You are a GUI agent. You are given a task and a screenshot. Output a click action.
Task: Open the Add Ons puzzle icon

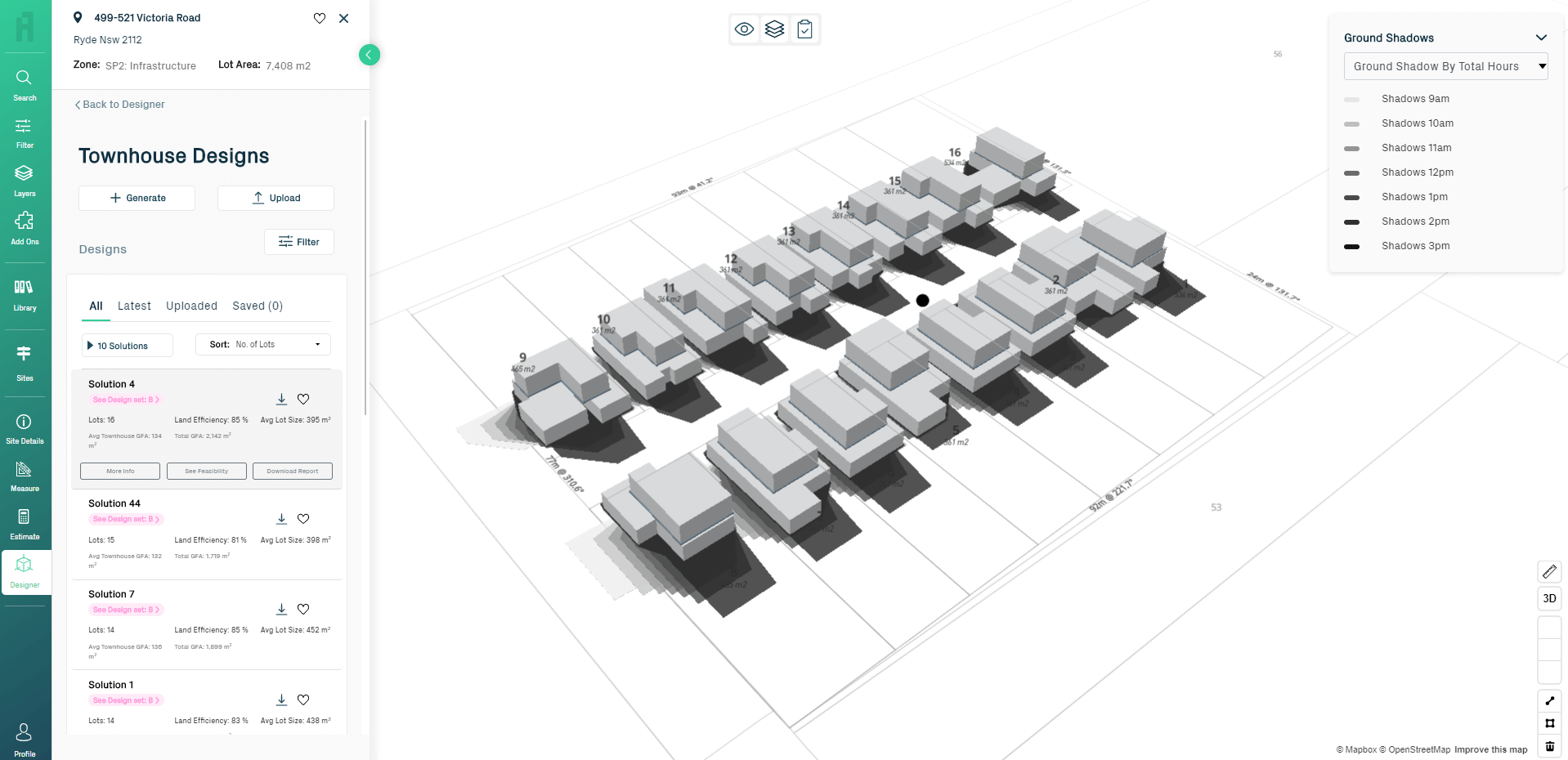tap(25, 229)
